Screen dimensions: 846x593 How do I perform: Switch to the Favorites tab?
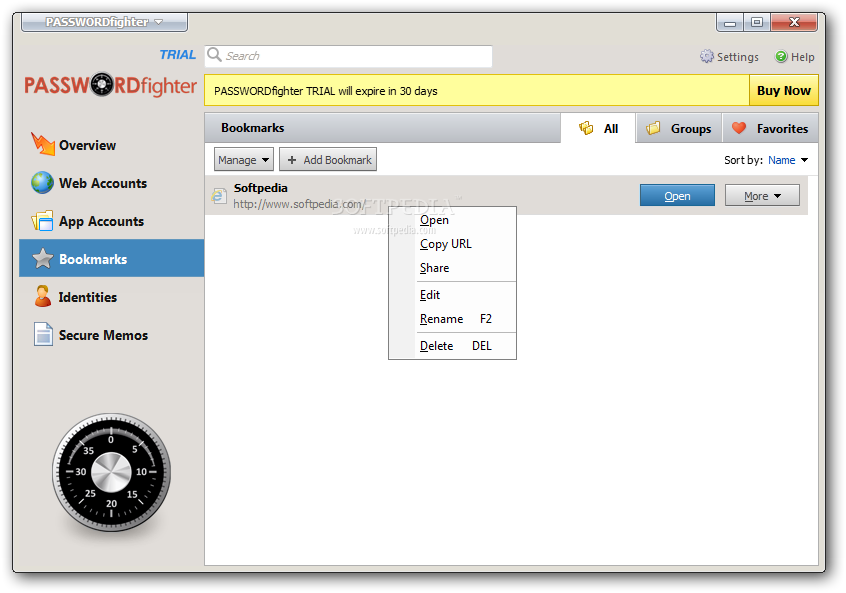pyautogui.click(x=770, y=128)
